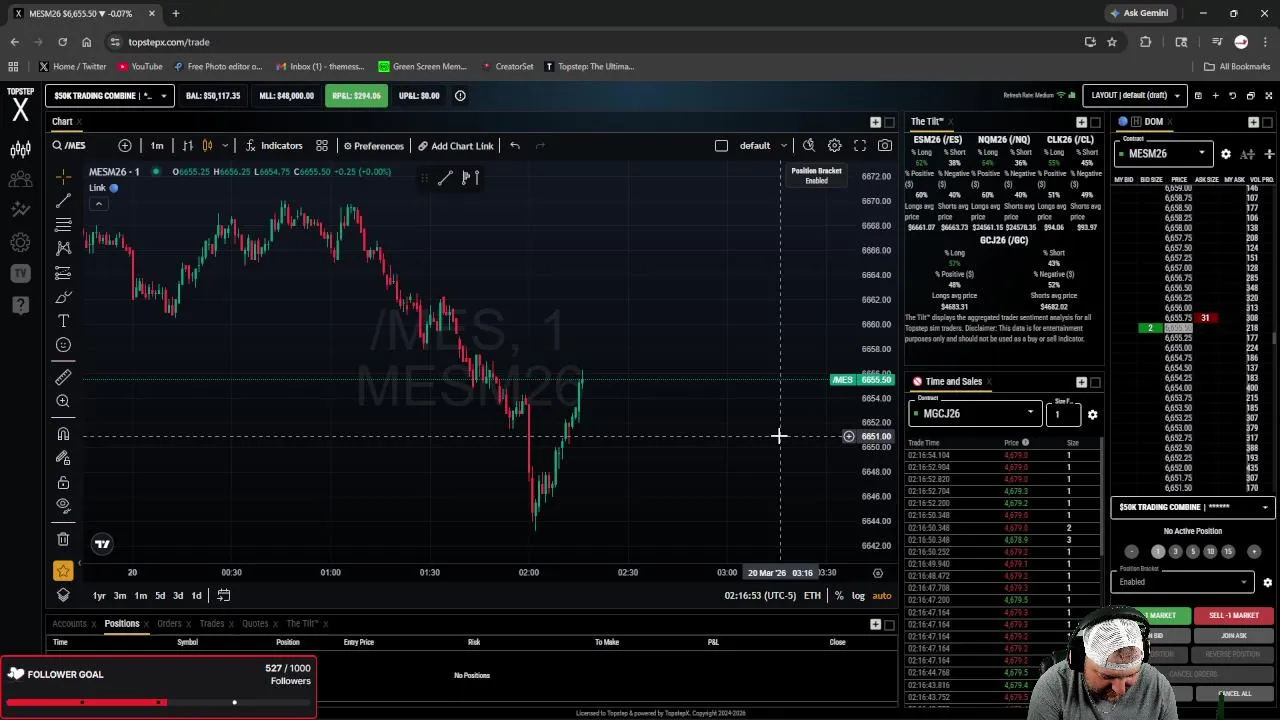Open Time and Sales settings gear

pyautogui.click(x=1092, y=414)
